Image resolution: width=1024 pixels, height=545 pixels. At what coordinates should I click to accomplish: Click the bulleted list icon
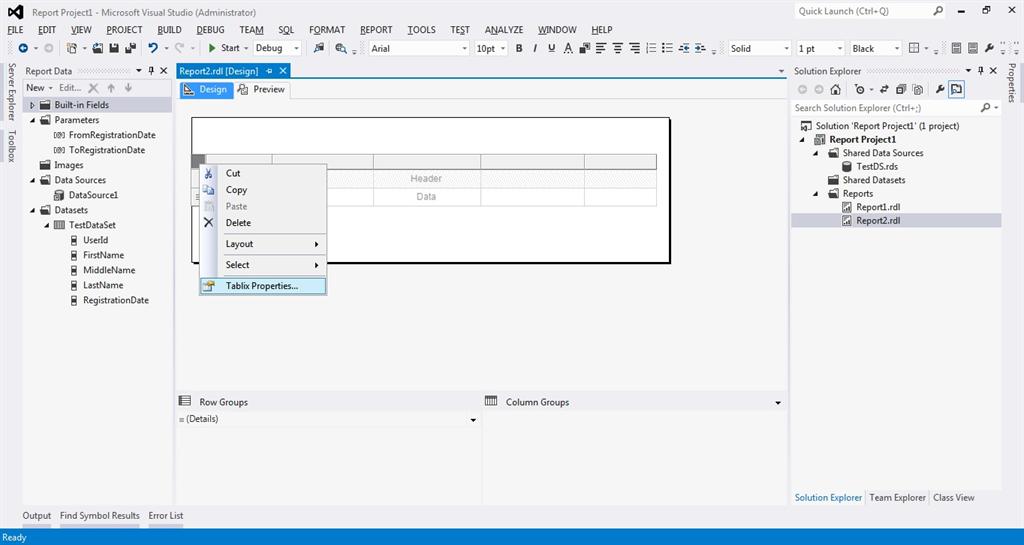(x=667, y=48)
